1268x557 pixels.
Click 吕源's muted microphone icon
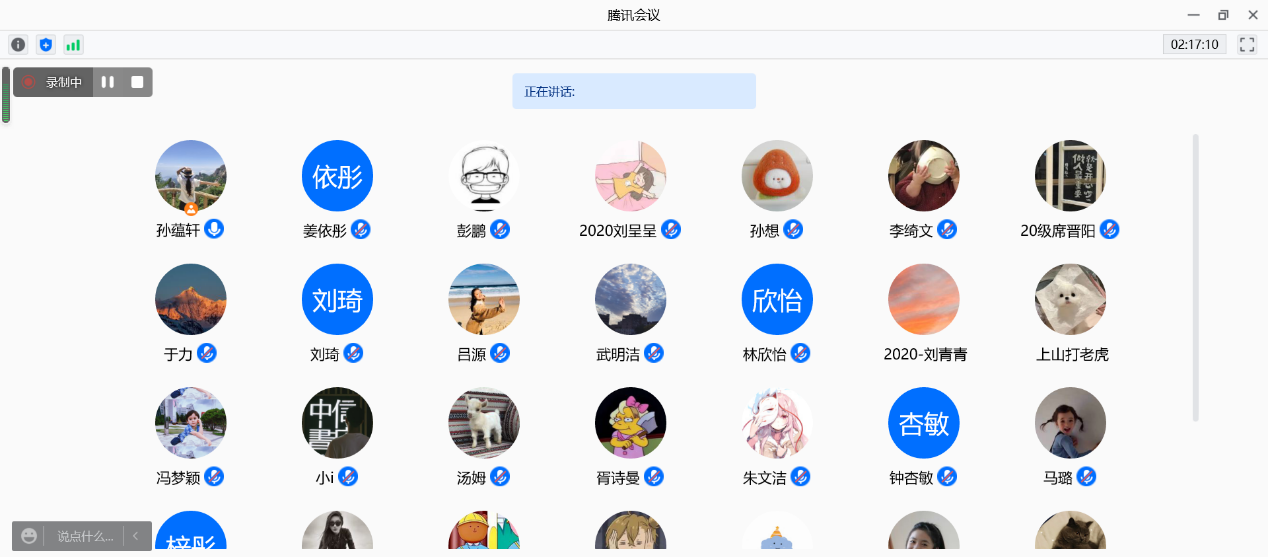coord(500,353)
